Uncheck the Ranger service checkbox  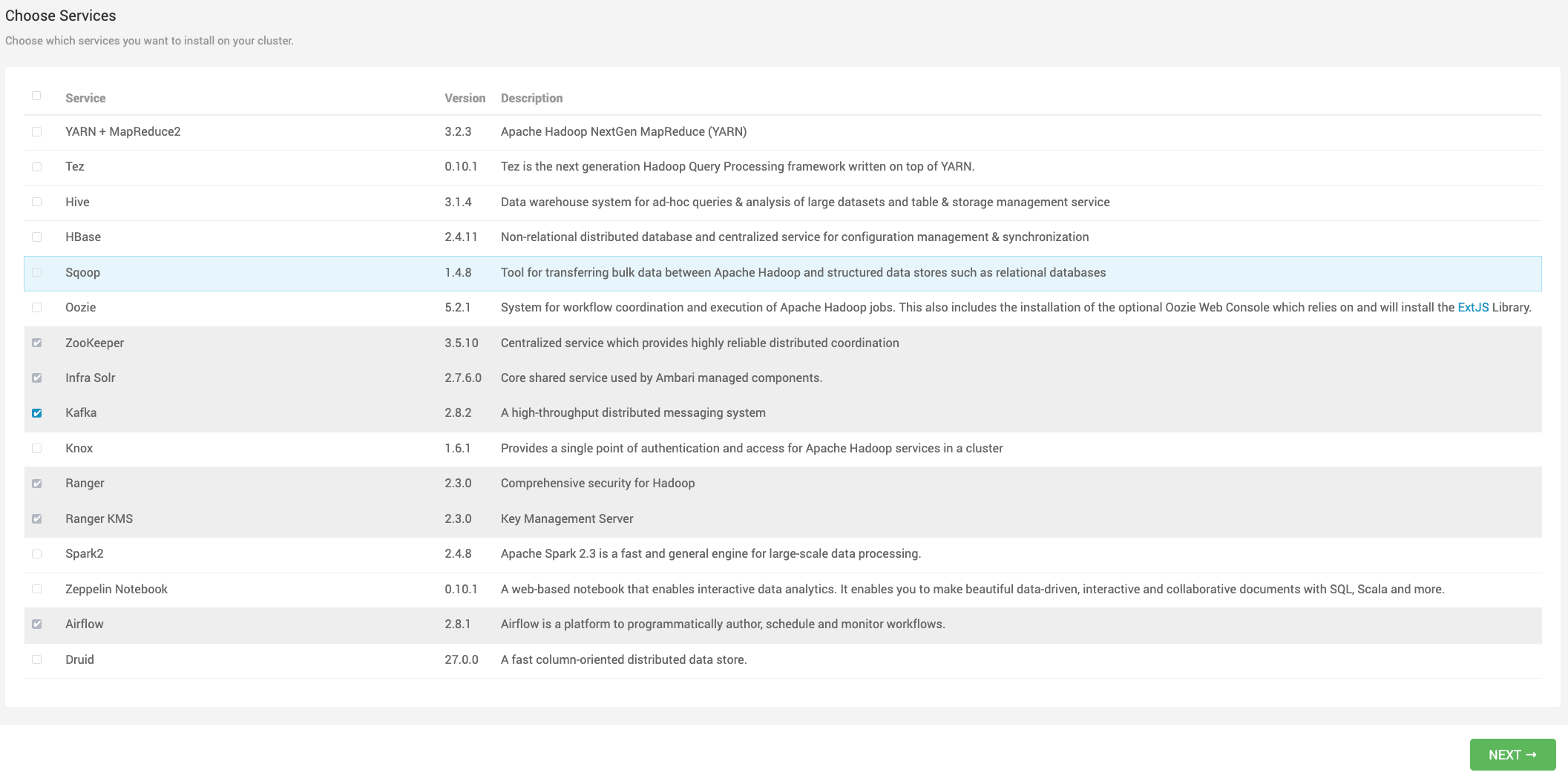coord(36,484)
